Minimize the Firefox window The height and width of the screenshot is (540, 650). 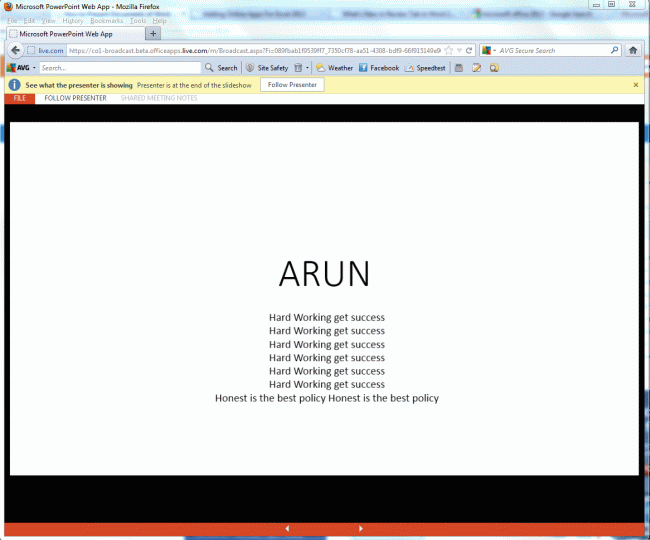tap(596, 5)
